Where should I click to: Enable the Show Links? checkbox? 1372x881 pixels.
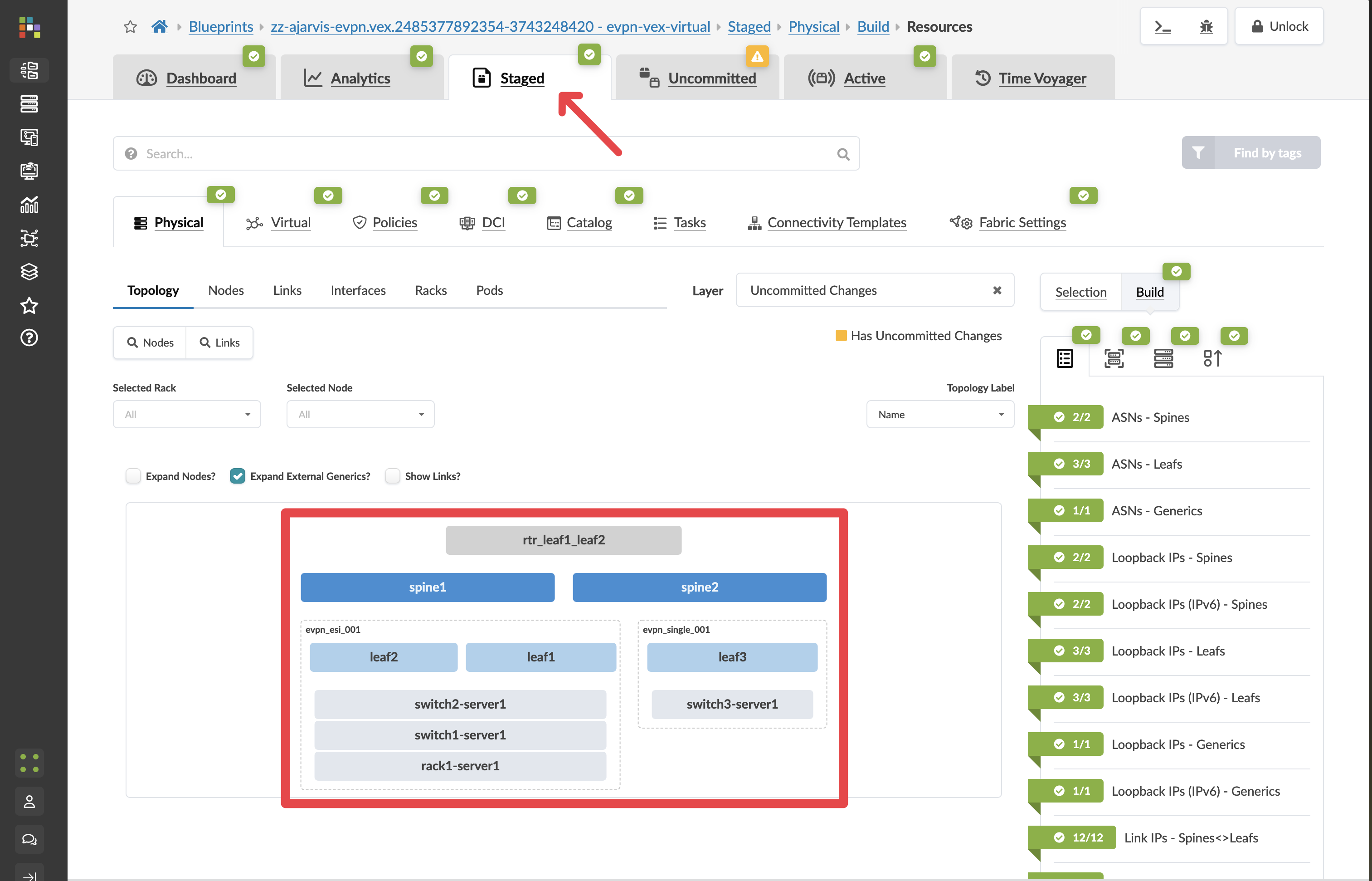point(393,476)
